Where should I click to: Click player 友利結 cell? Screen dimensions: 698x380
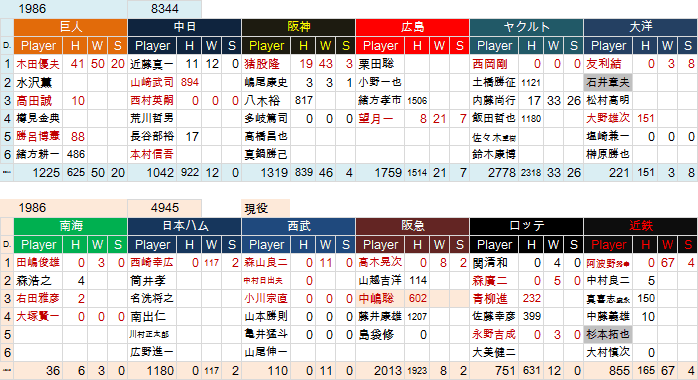[608, 64]
